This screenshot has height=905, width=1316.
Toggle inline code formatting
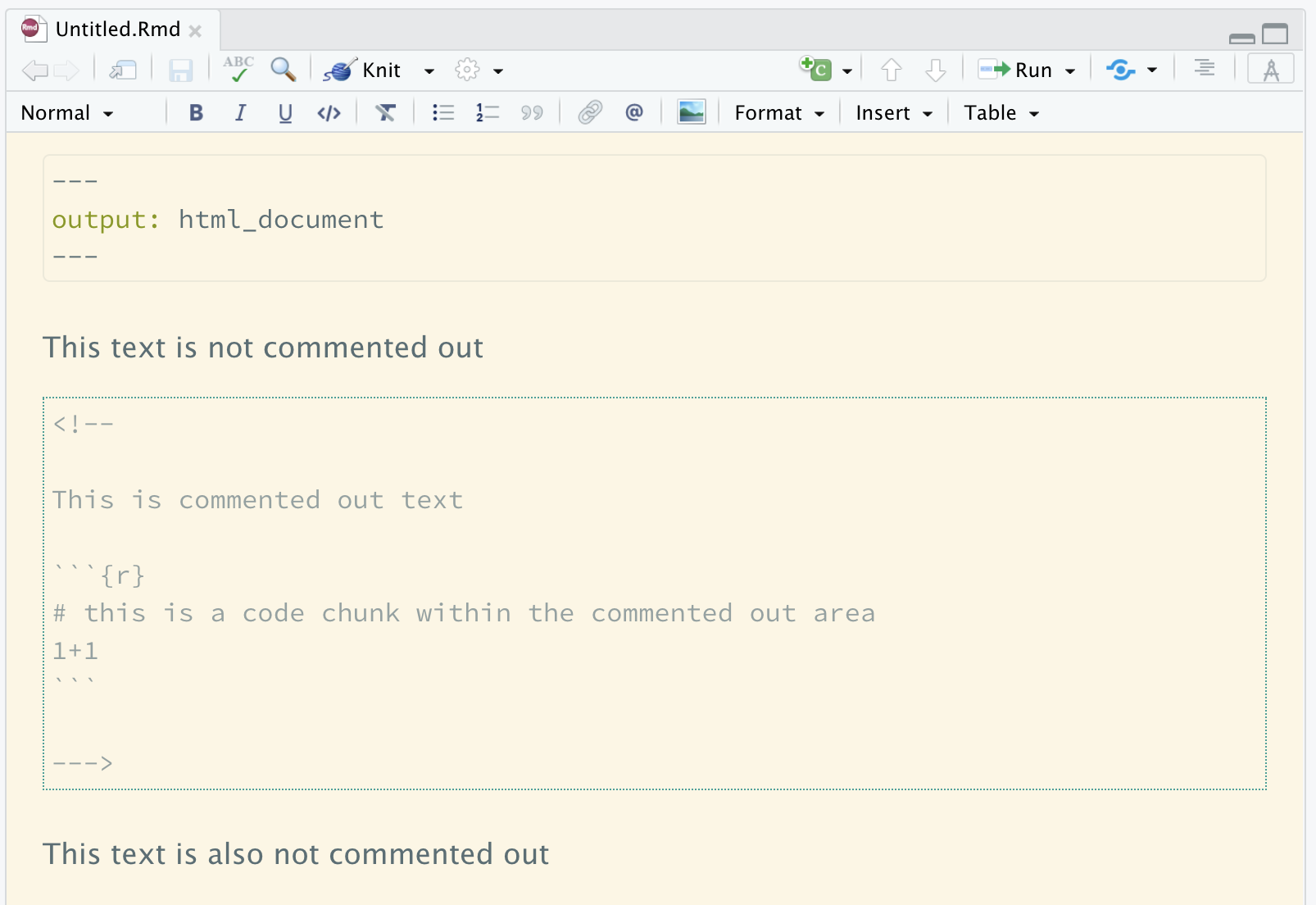[x=329, y=112]
